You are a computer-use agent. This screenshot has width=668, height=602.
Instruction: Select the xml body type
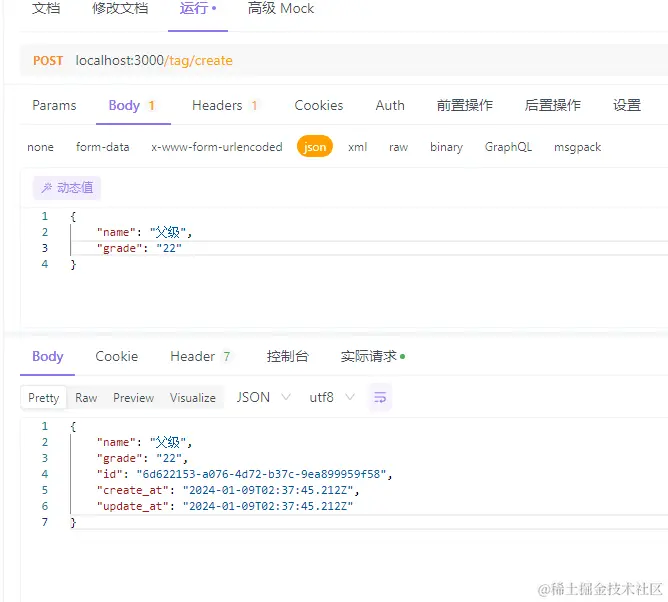[357, 147]
